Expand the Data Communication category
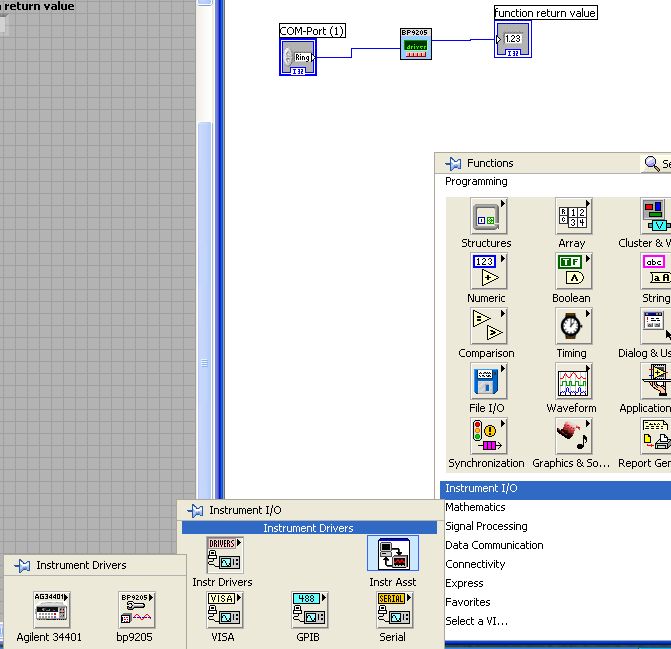671x649 pixels. point(494,545)
